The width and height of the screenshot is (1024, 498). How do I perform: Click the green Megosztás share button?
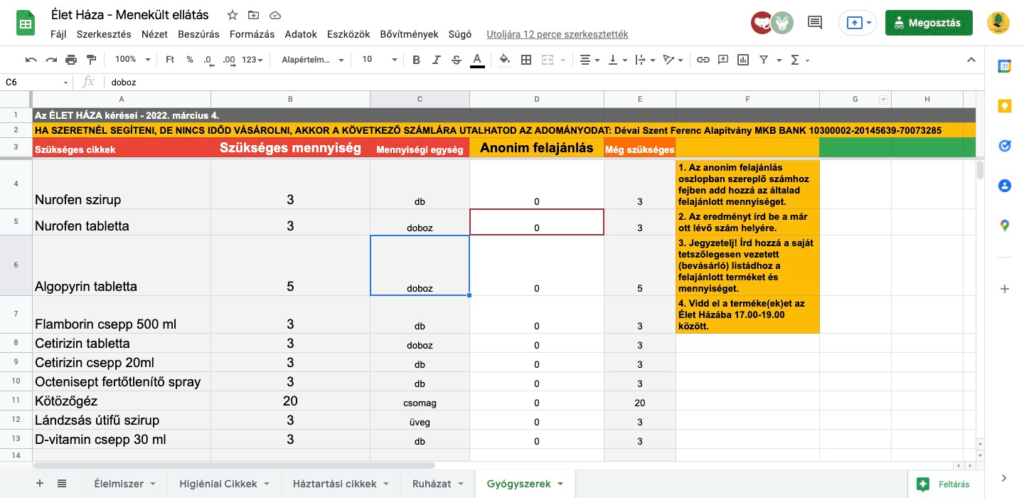pyautogui.click(x=928, y=22)
